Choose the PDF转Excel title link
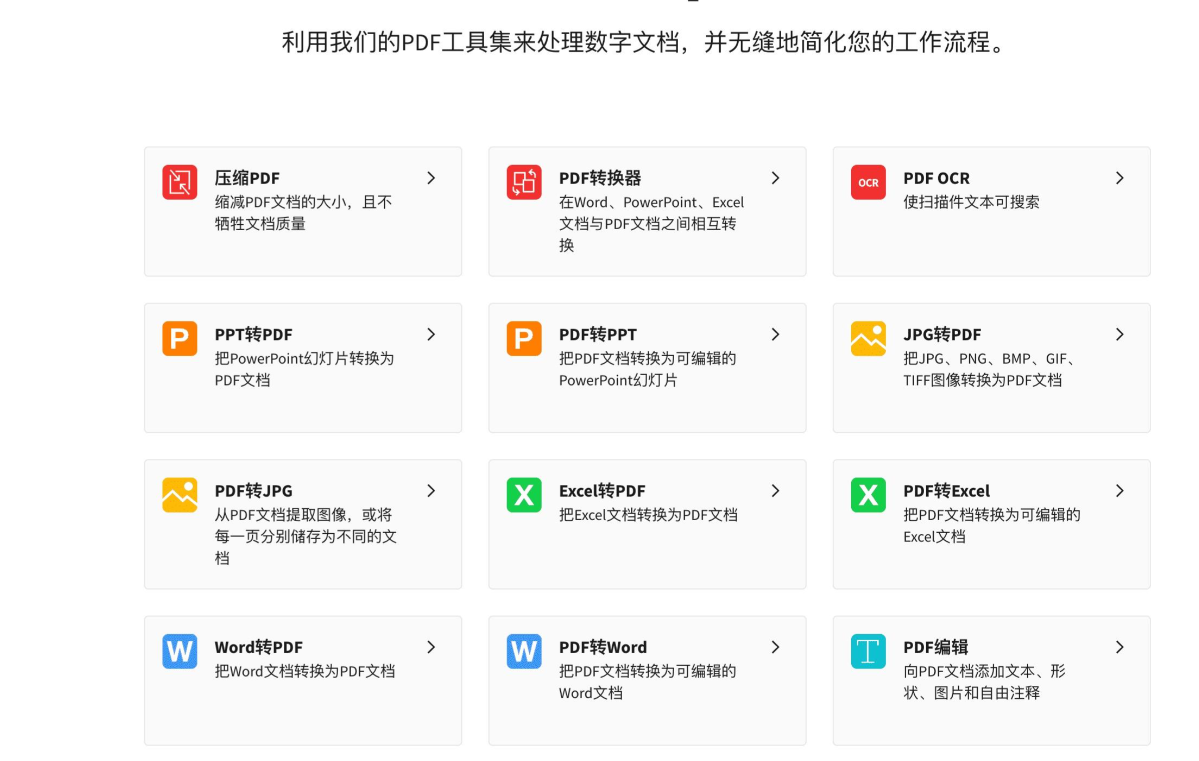The width and height of the screenshot is (1199, 761). 947,491
